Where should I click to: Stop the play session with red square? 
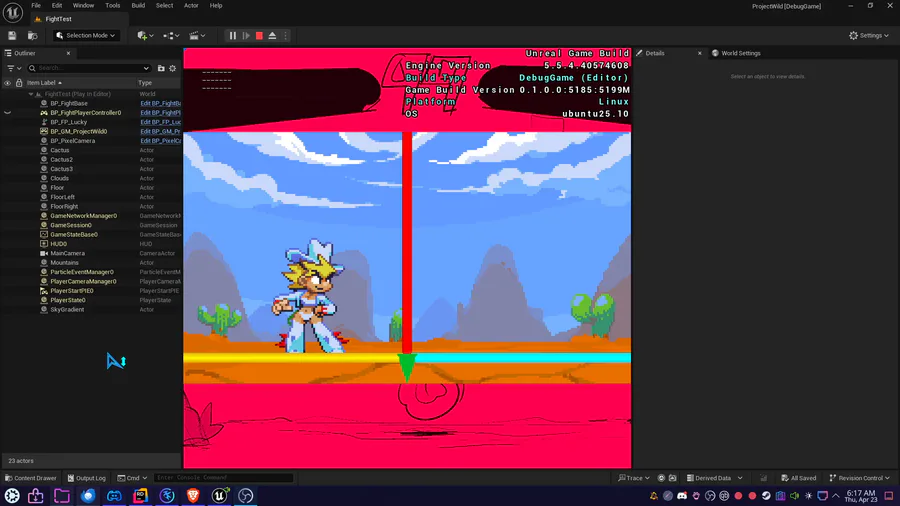259,36
